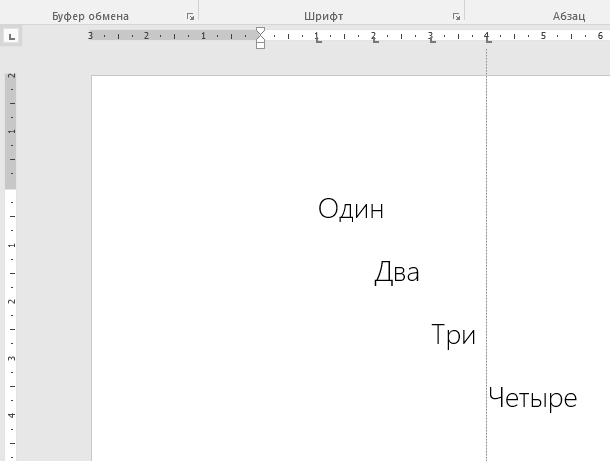Click the "Абзац" group label
Screen dimensions: 610x461
(569, 16)
